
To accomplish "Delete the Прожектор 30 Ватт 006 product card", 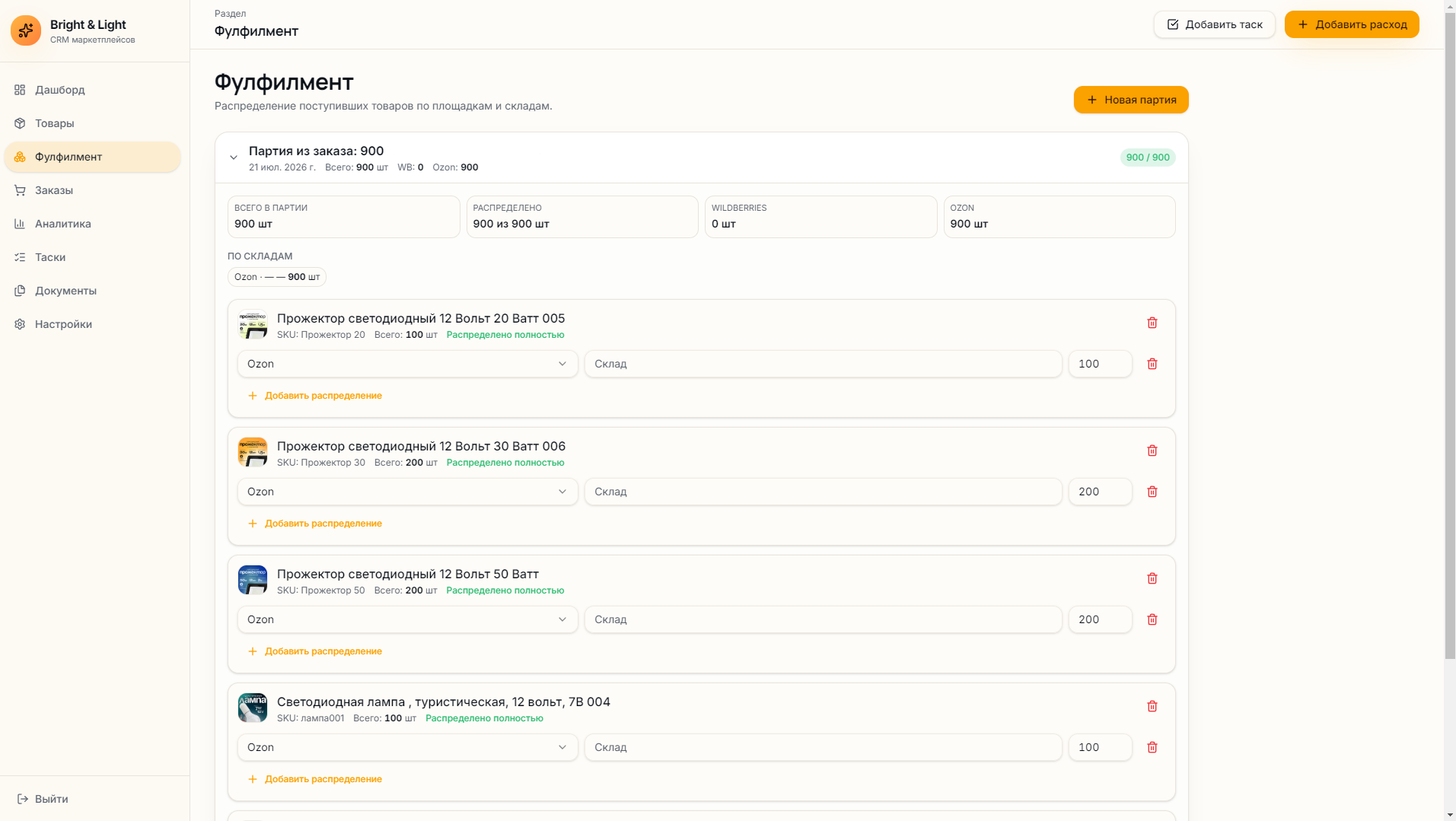I will click(x=1152, y=450).
